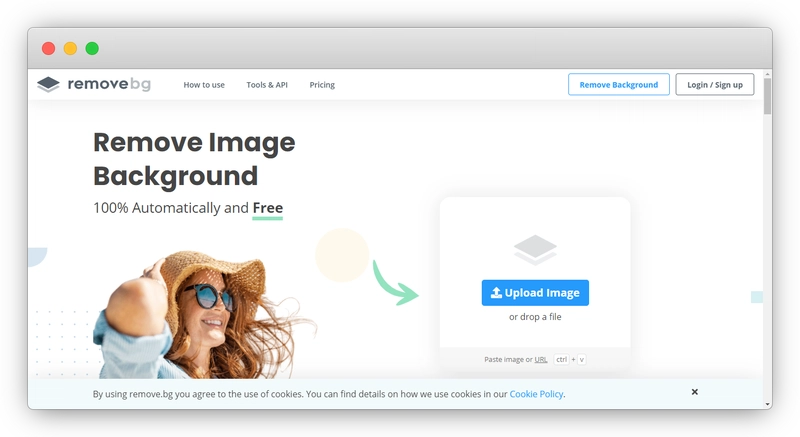Open the Cookie Policy link
Viewport: 800px width, 437px height.
point(536,394)
